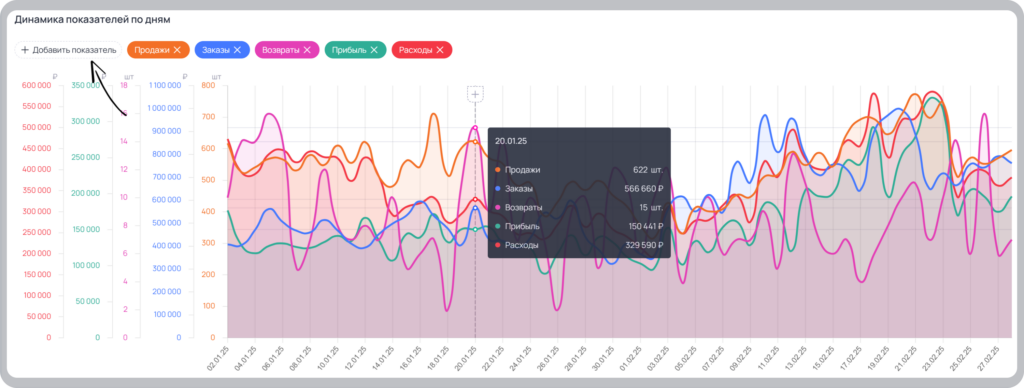The image size is (1024, 388).
Task: Click the 21.02.25 date axis label
Action: [905, 359]
